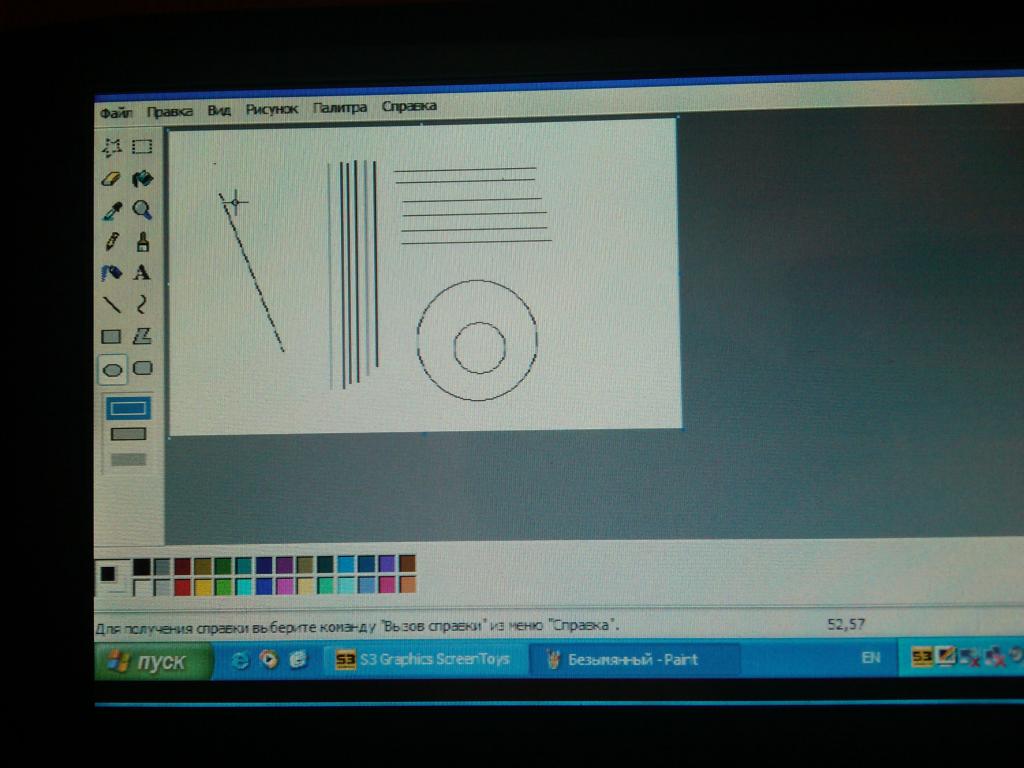Viewport: 1024px width, 768px height.
Task: Choose the solid fill without outline style
Action: point(128,460)
